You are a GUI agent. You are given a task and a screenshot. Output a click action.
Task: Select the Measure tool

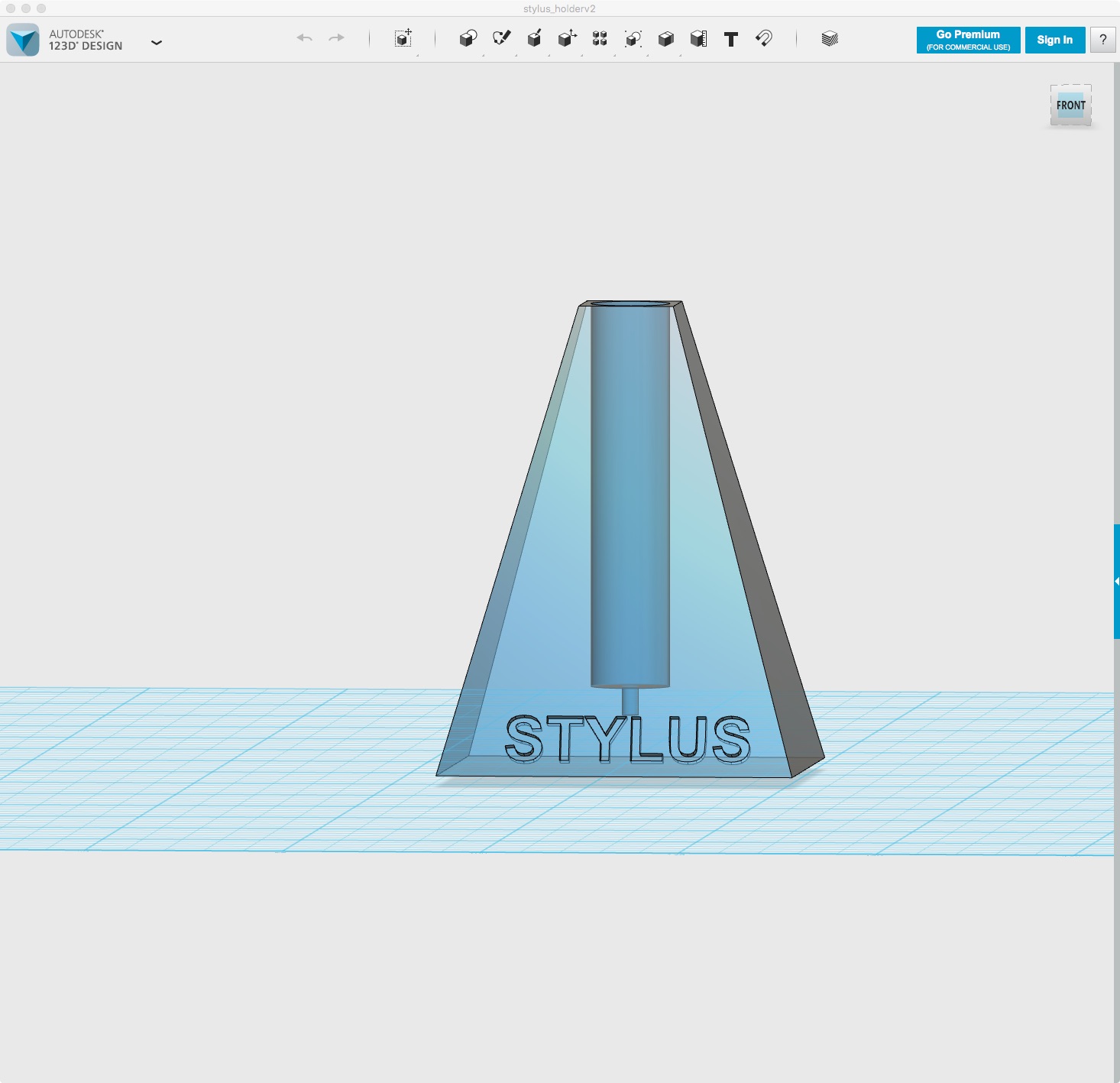698,39
